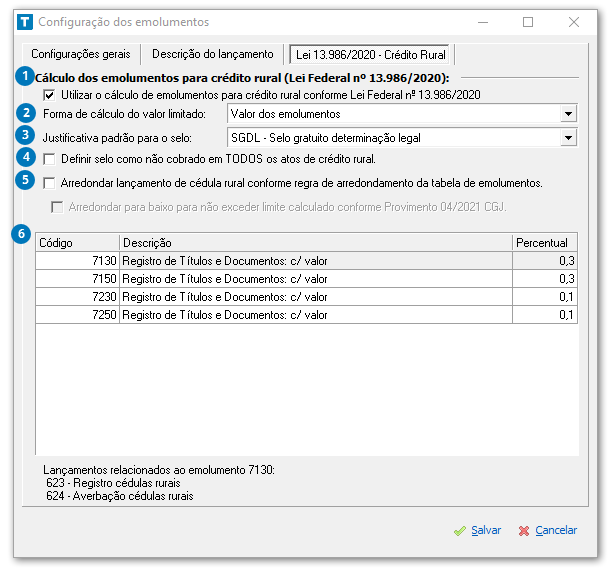Select row with code 7150
Image resolution: width=611 pixels, height=571 pixels.
[x=306, y=279]
